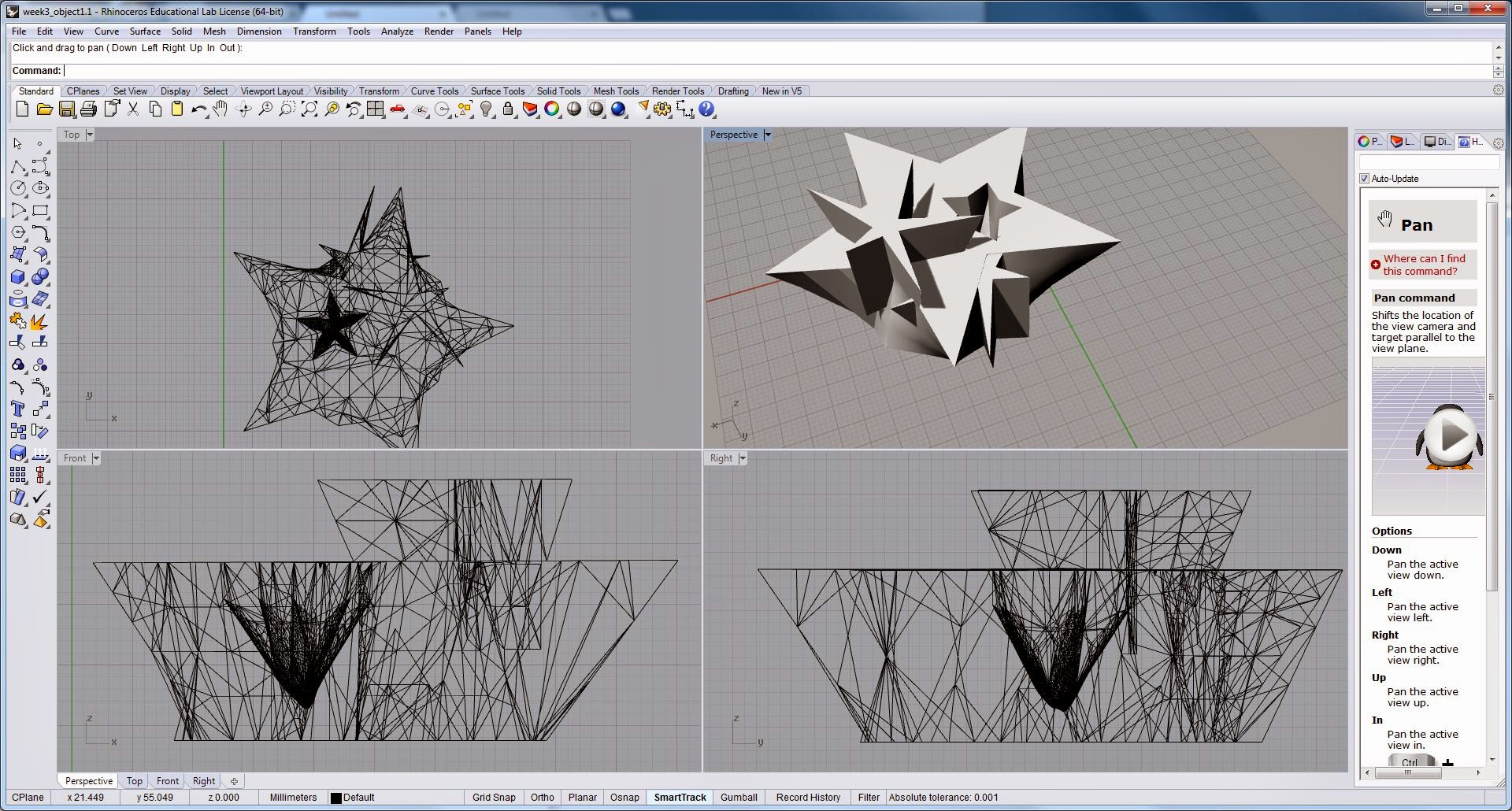Open the Surface menu
1512x811 pixels.
[145, 31]
